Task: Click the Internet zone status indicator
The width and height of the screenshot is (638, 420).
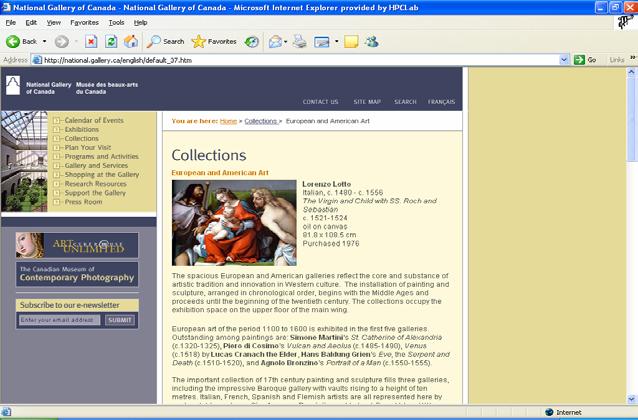Action: click(x=563, y=412)
